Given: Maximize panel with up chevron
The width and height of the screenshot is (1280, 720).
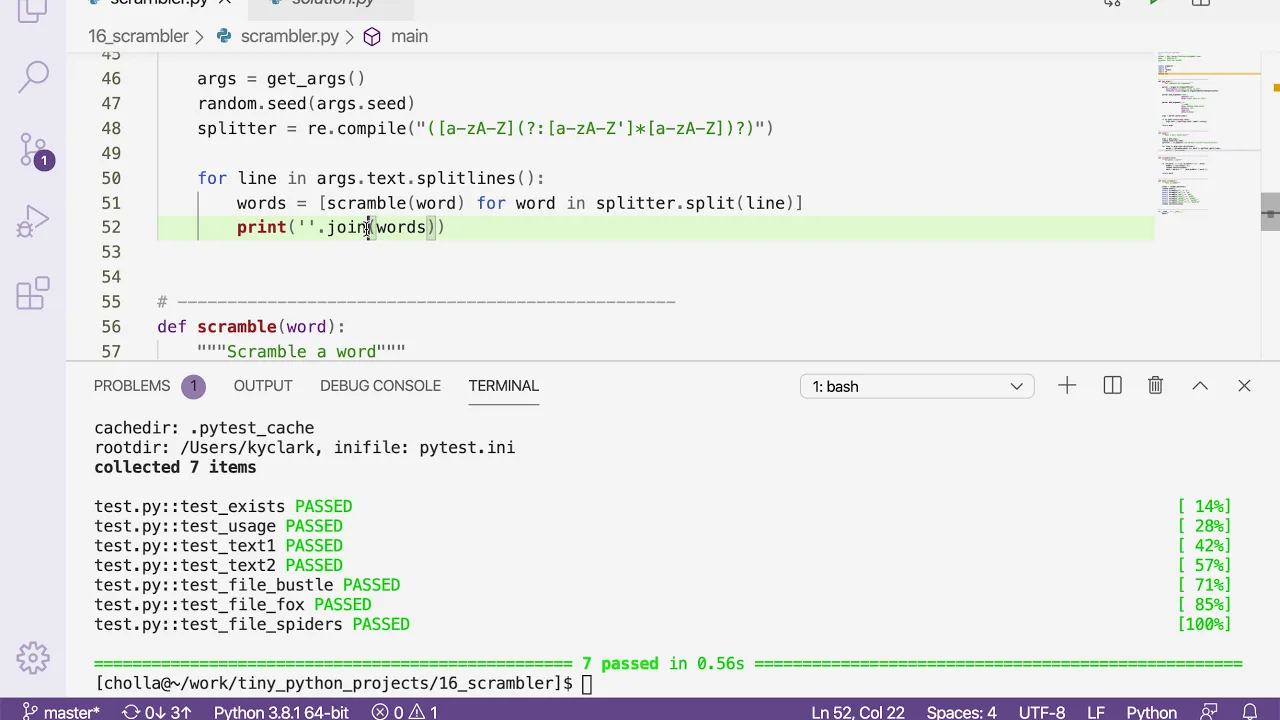Looking at the screenshot, I should [x=1200, y=386].
